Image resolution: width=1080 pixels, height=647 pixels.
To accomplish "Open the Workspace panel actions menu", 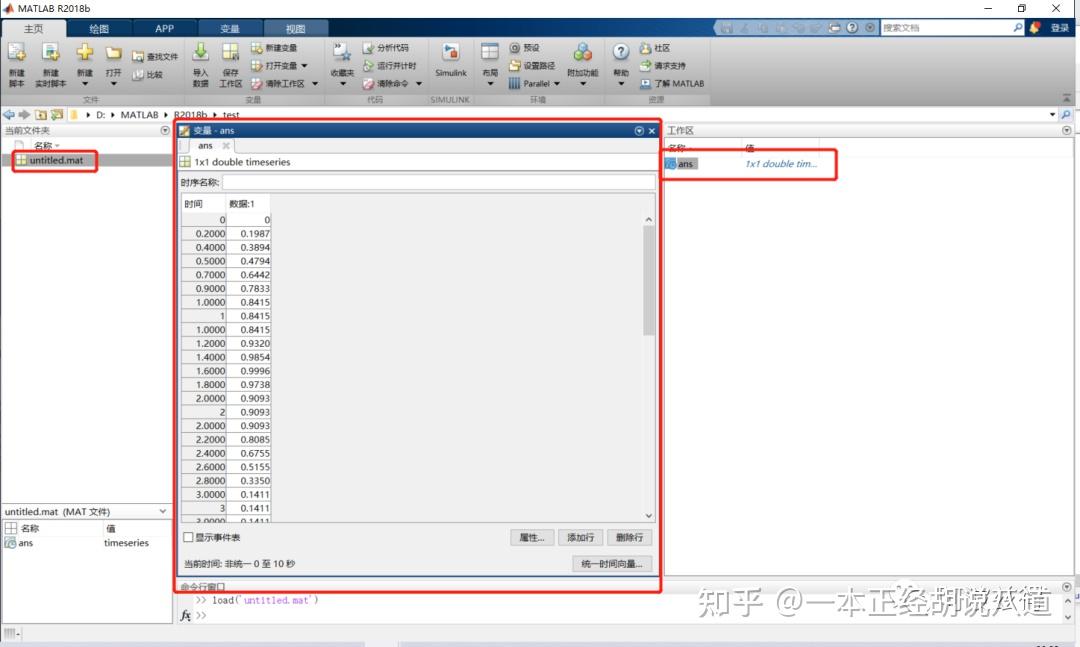I will point(1066,130).
